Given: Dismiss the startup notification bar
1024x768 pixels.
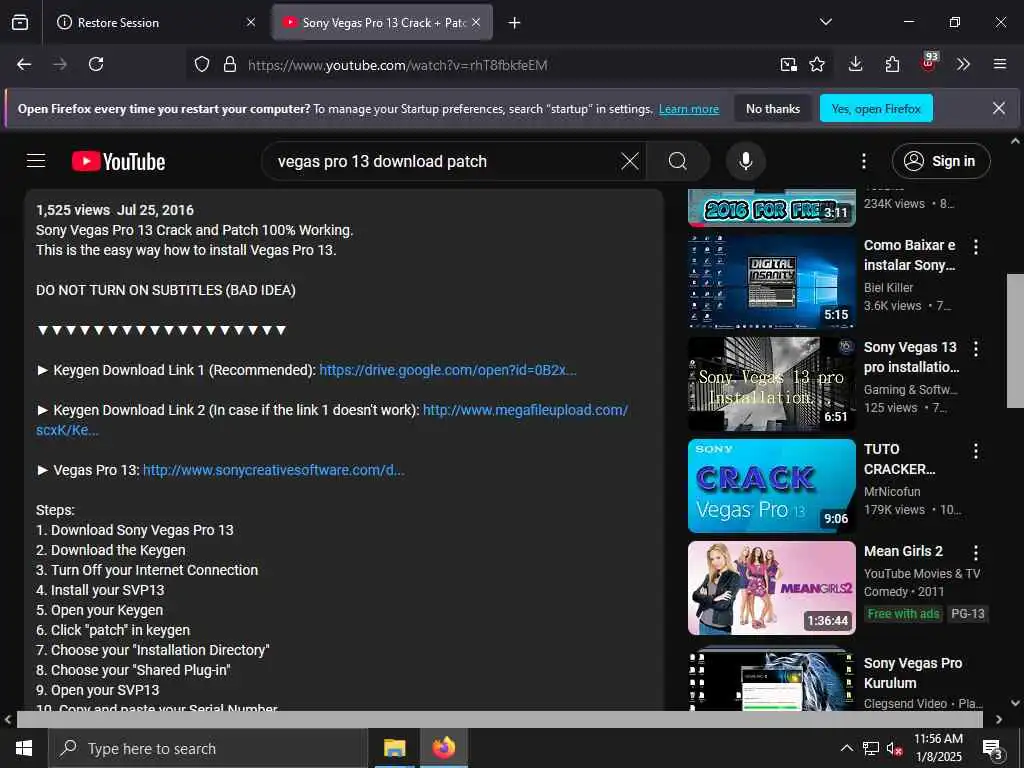Looking at the screenshot, I should (x=999, y=108).
